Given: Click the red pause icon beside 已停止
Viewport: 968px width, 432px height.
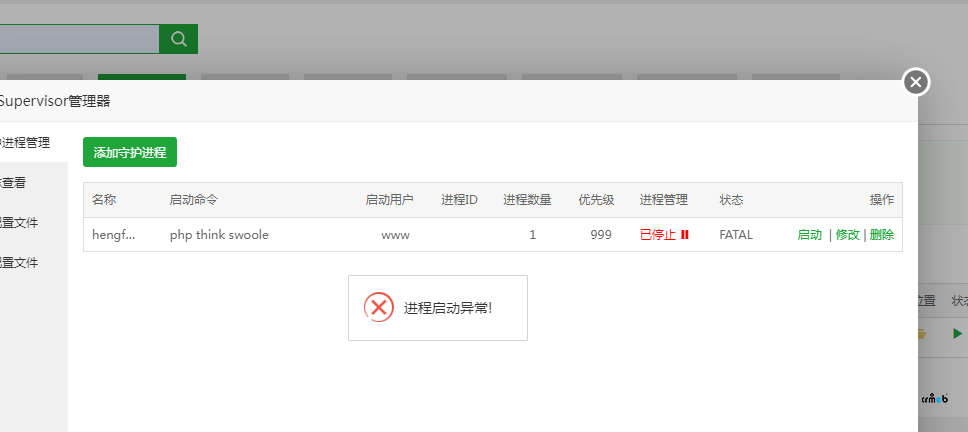Looking at the screenshot, I should point(685,235).
